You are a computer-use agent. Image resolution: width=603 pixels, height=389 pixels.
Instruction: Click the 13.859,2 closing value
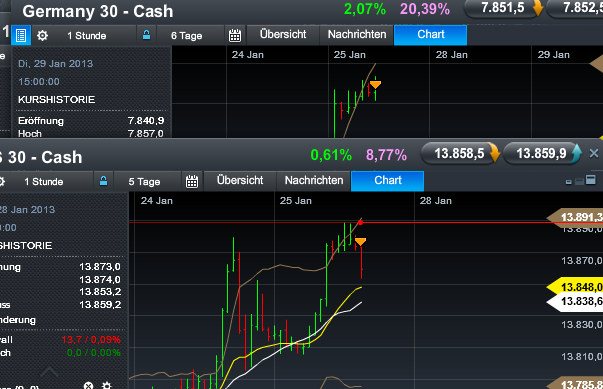100,305
